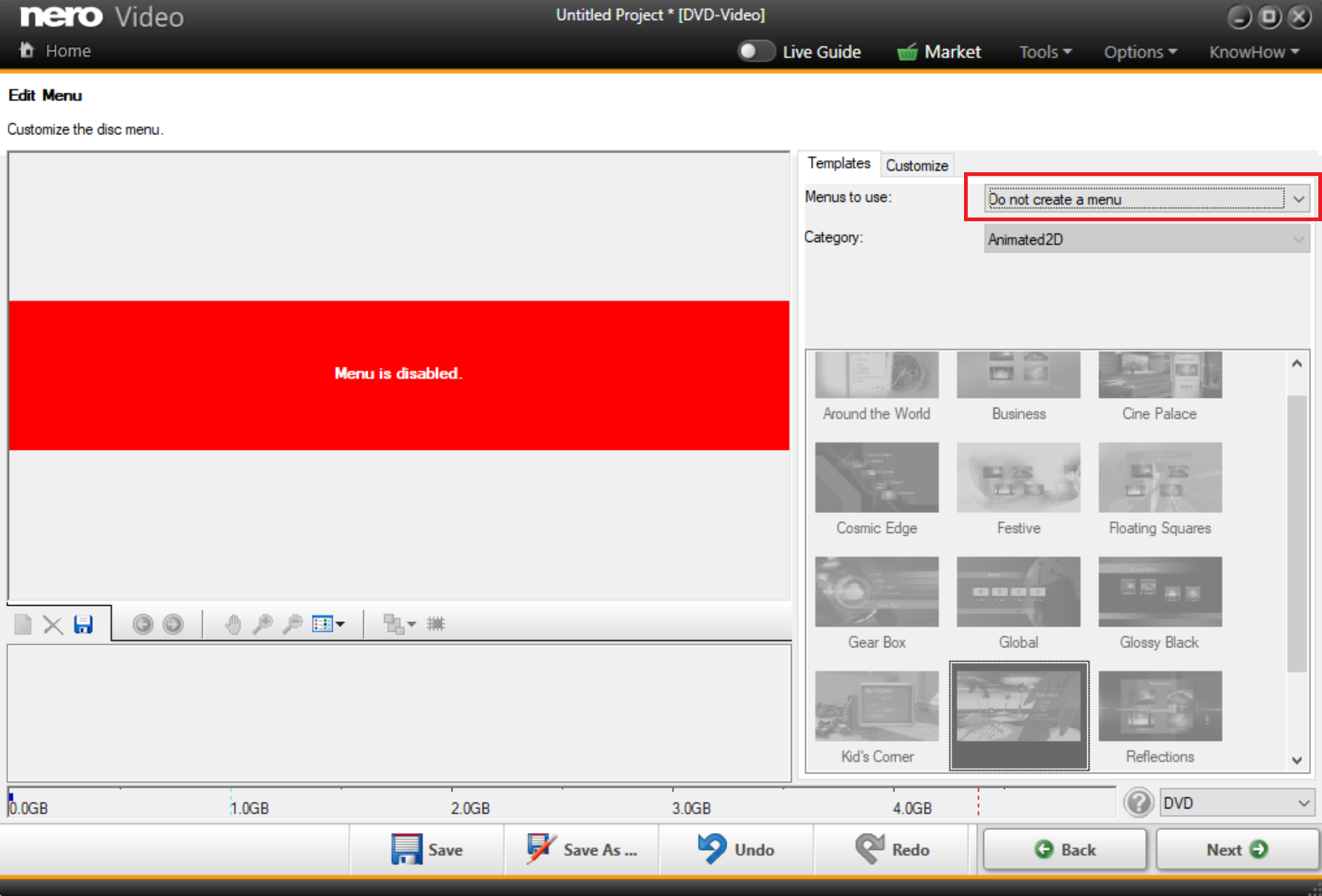Select the hand pan tool
Viewport: 1322px width, 896px height.
[233, 624]
